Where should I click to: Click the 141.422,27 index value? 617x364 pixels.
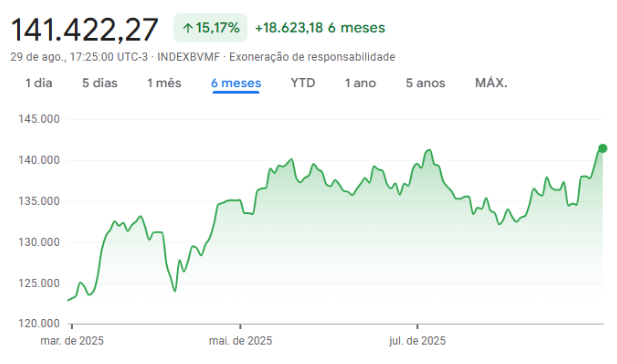click(84, 30)
